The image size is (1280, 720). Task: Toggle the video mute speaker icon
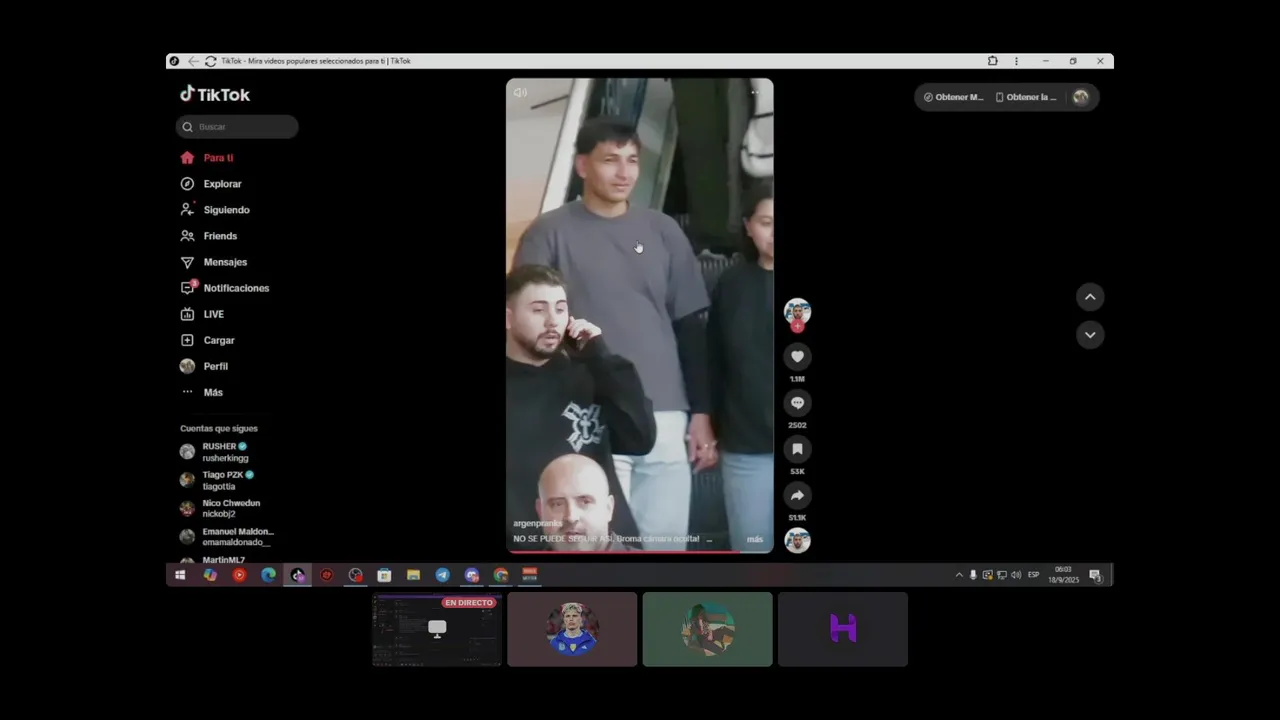pyautogui.click(x=520, y=92)
